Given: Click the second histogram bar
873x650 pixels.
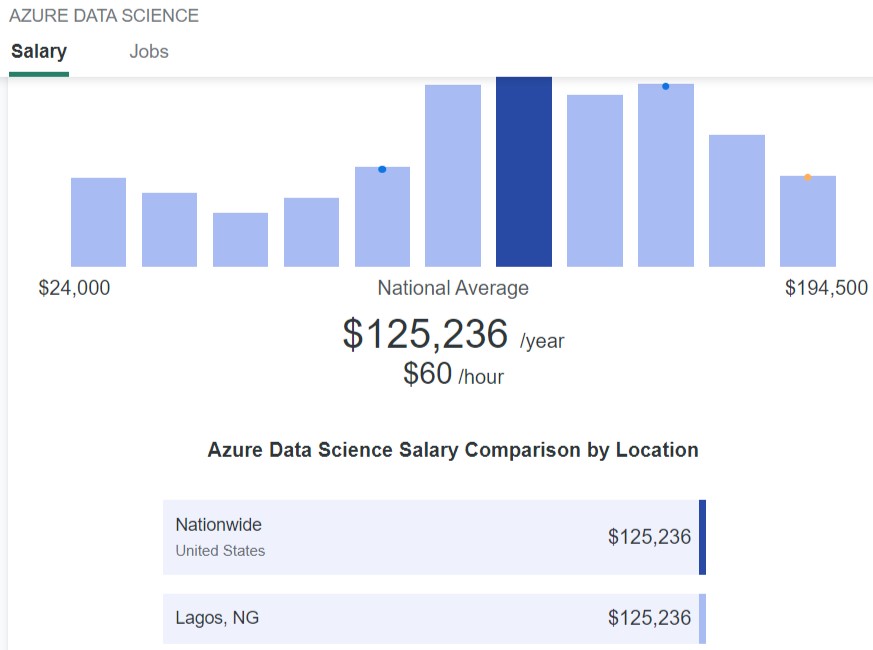Looking at the screenshot, I should pyautogui.click(x=169, y=229).
